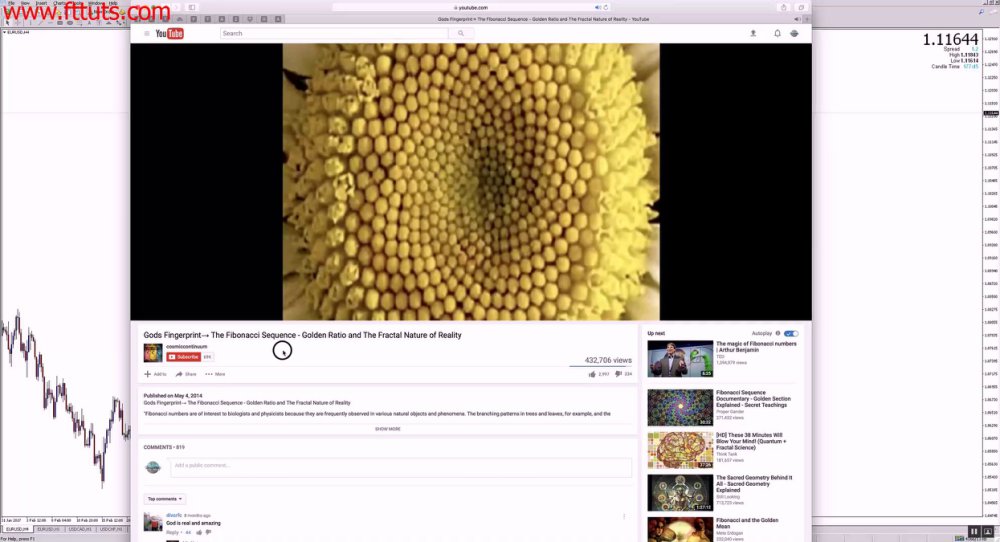
Task: Click cosmiccontinuum channel avatar
Action: (153, 353)
